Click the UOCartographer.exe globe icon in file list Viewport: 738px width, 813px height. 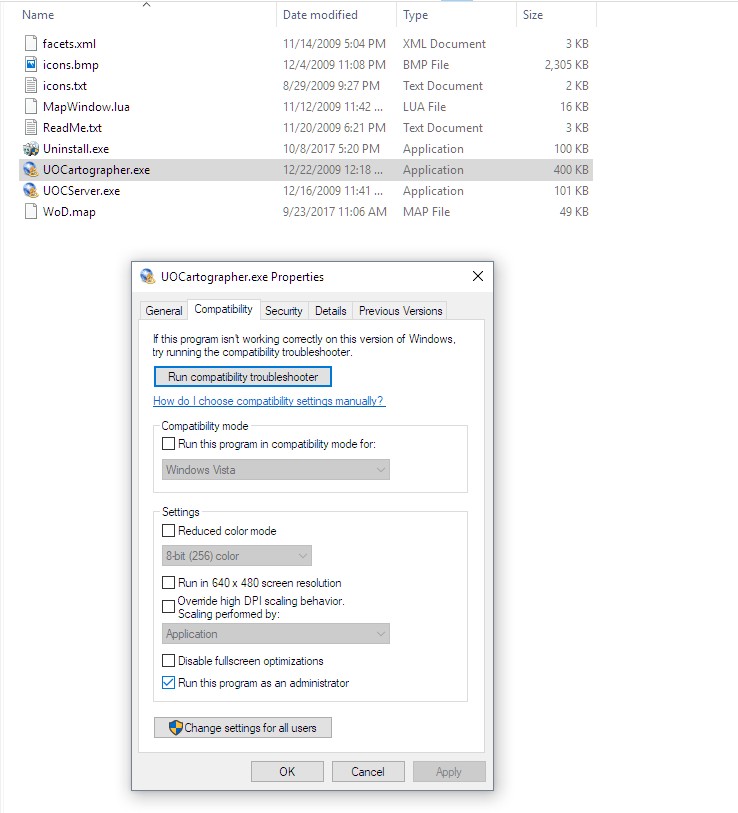coord(31,170)
